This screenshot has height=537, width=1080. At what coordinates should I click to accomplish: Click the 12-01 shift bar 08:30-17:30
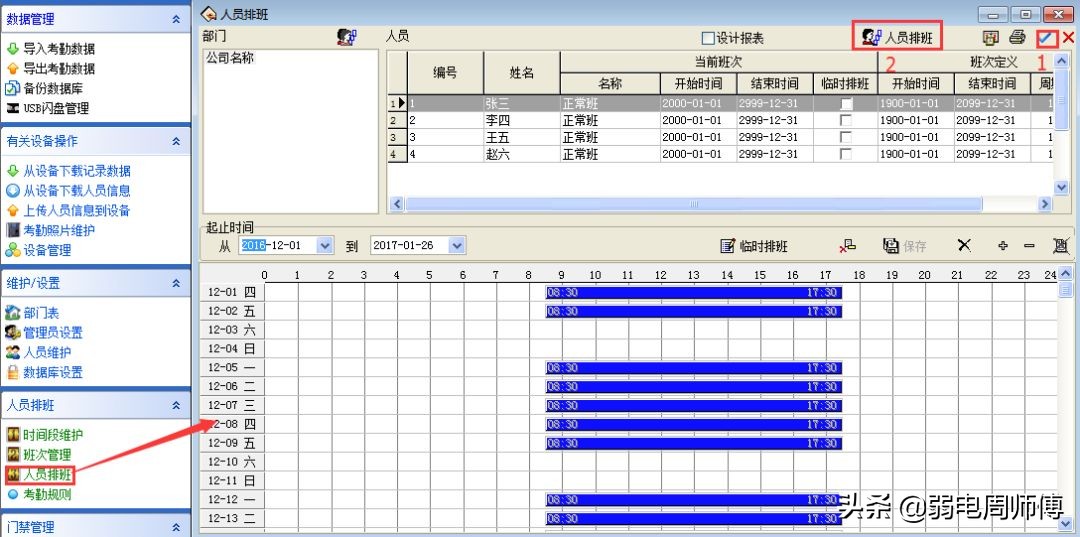[x=694, y=293]
